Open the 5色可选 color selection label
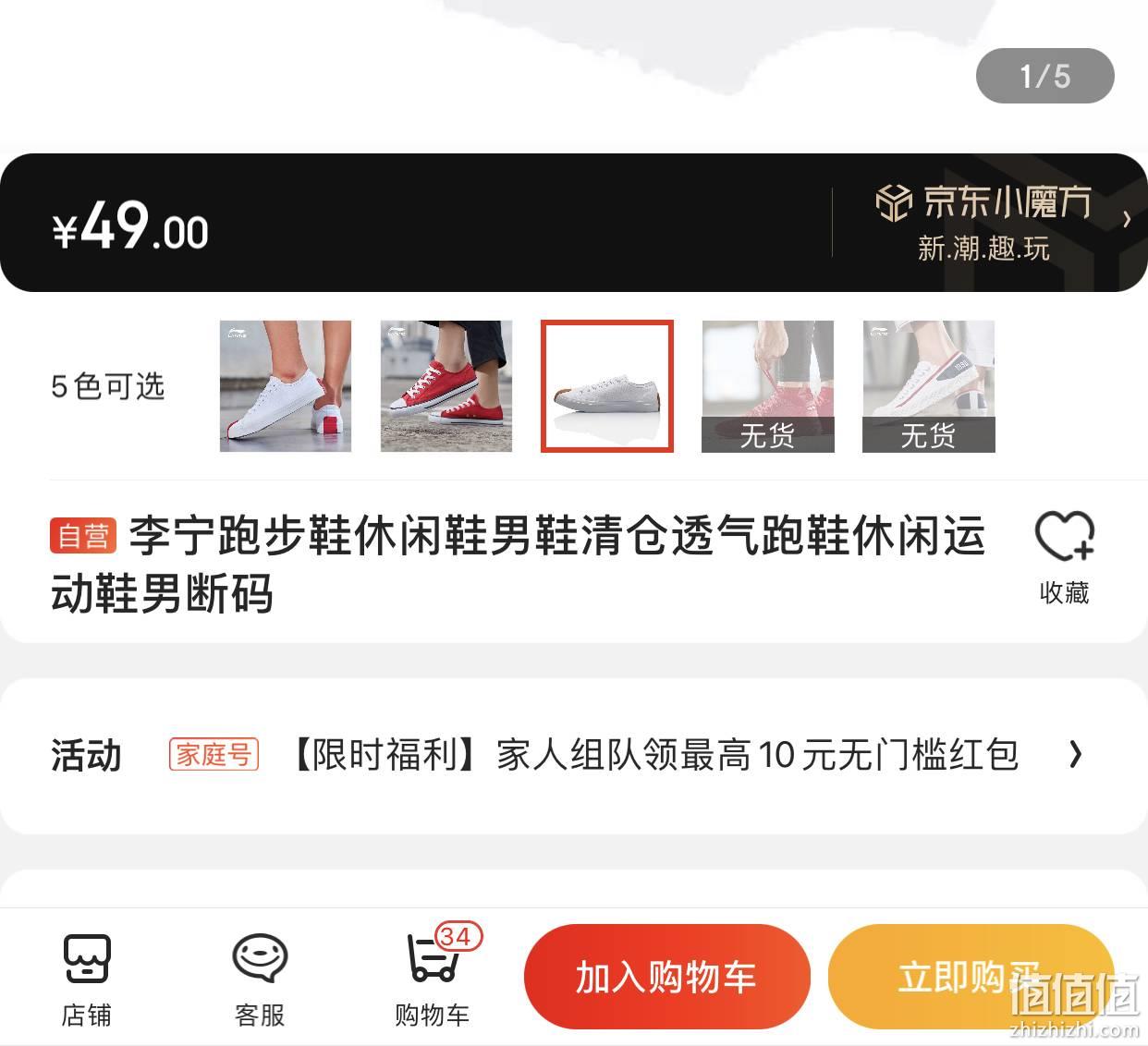The width and height of the screenshot is (1148, 1046). point(108,386)
